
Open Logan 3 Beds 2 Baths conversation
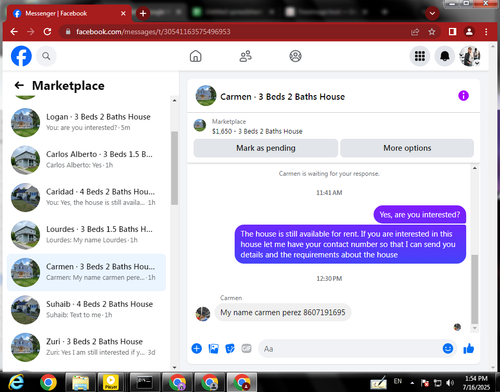(87, 122)
